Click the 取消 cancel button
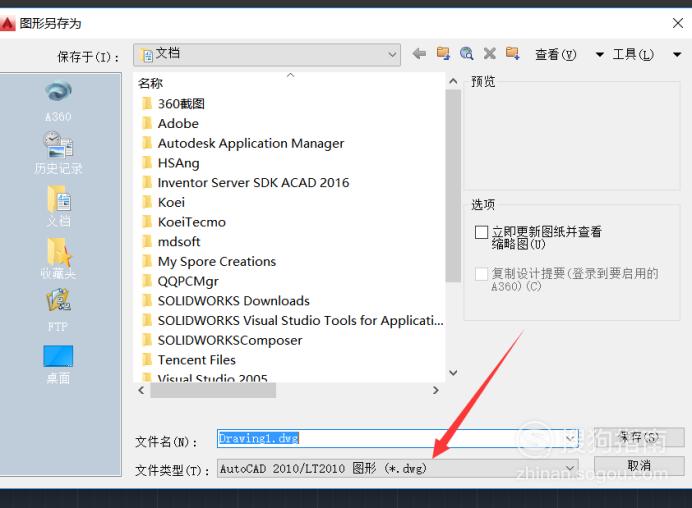Image resolution: width=692 pixels, height=508 pixels. click(639, 466)
